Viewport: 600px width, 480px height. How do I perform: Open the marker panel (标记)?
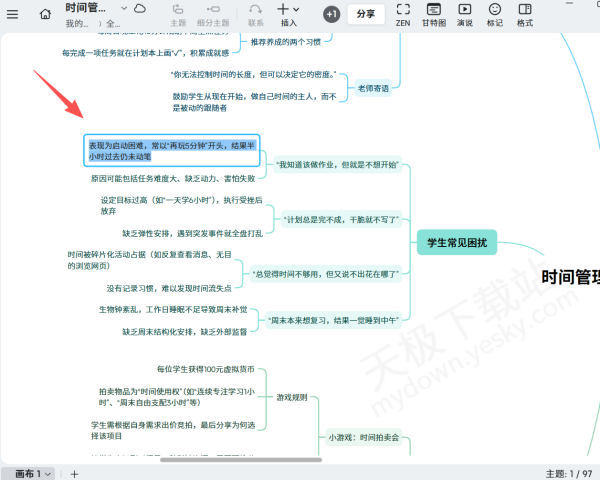pos(494,14)
